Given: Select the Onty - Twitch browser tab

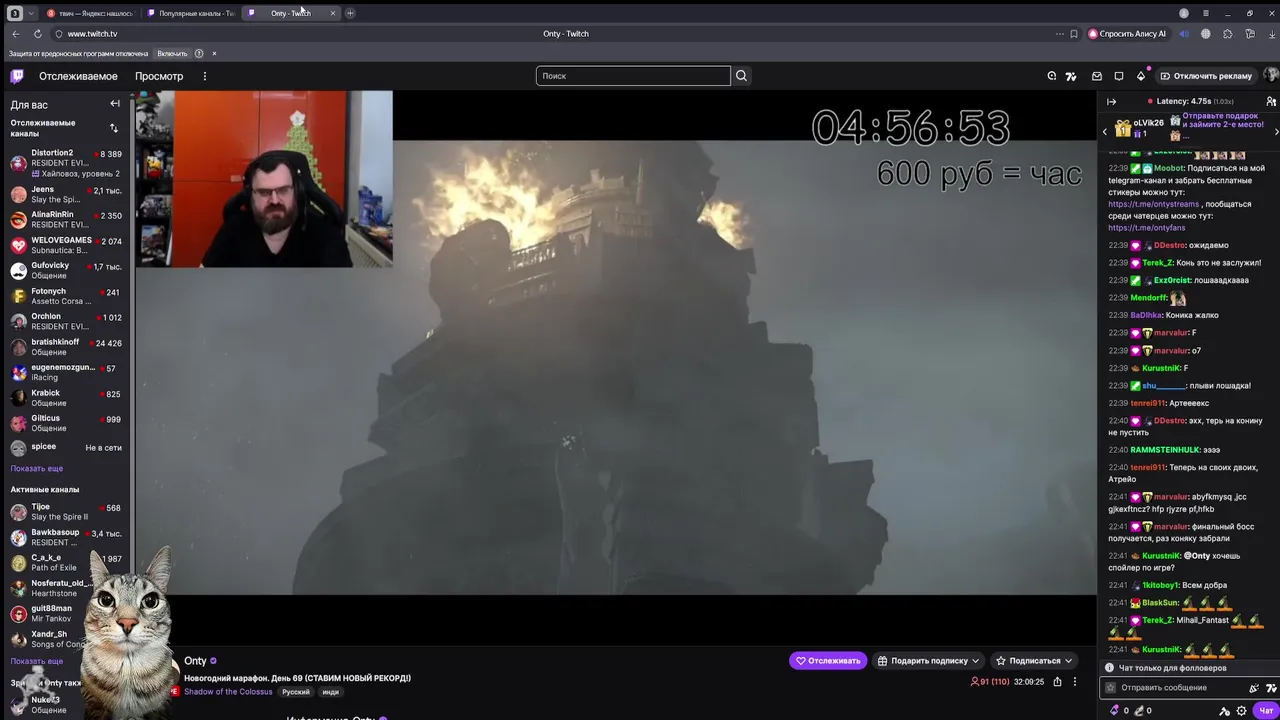Looking at the screenshot, I should click(290, 13).
